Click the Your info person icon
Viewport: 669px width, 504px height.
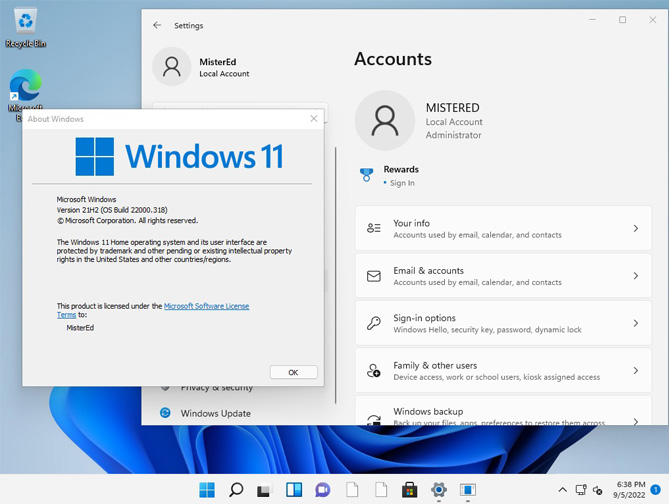tap(374, 228)
